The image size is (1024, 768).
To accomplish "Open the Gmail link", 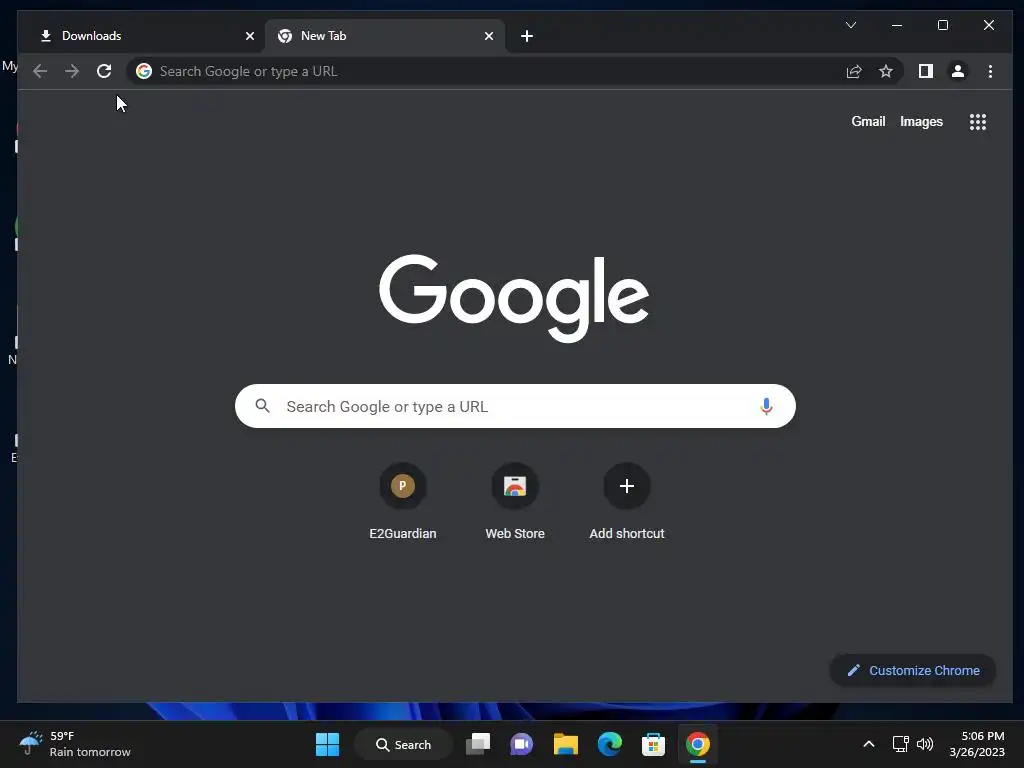I will [868, 121].
